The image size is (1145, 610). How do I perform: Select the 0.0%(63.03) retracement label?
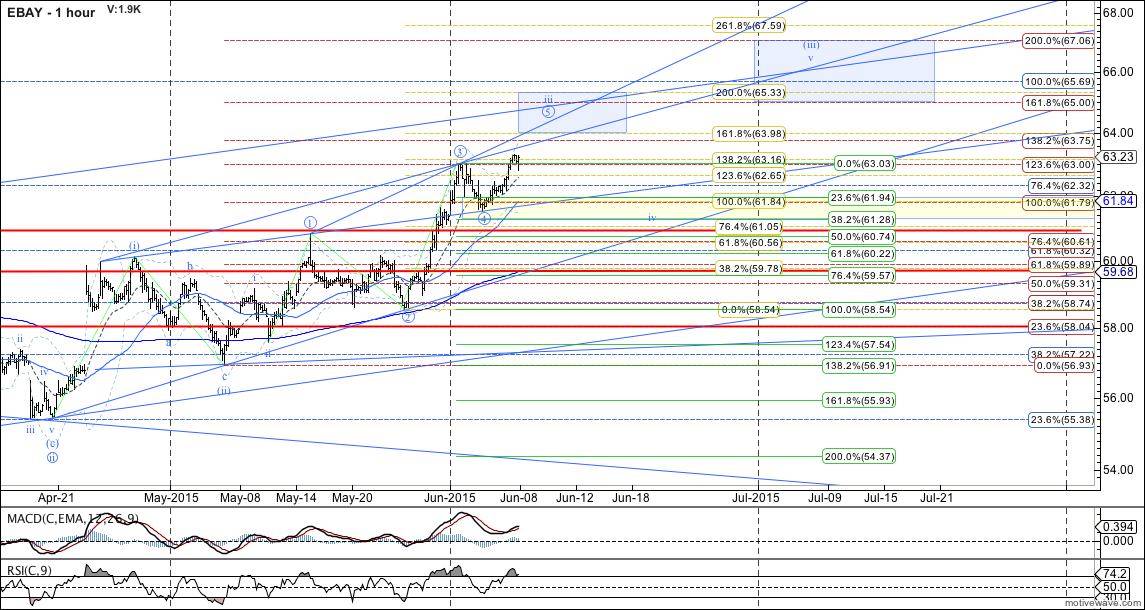(x=867, y=163)
